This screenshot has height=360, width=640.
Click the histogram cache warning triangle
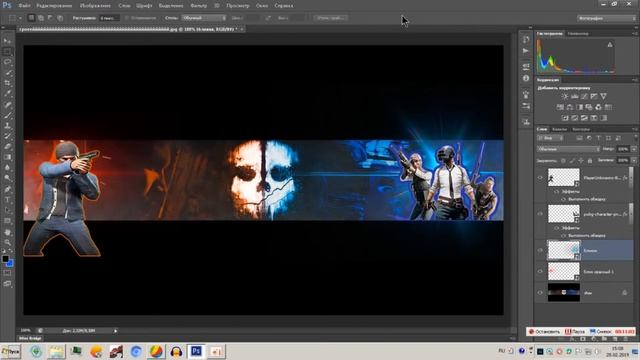[610, 44]
